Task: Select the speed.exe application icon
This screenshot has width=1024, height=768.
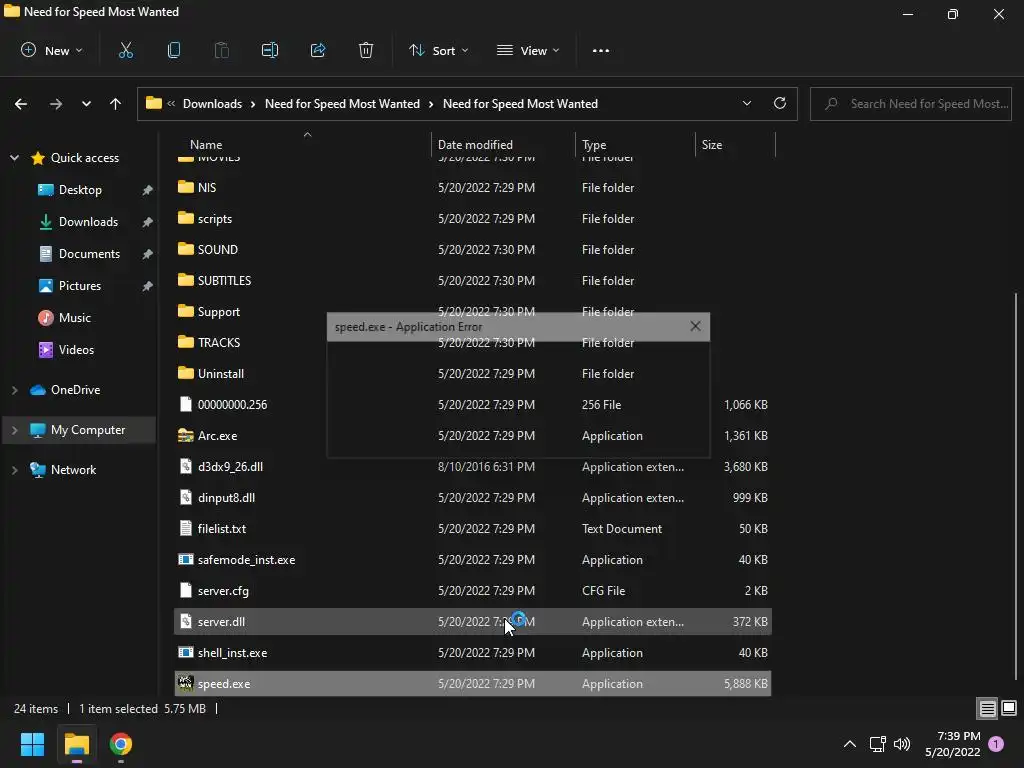Action: pyautogui.click(x=185, y=683)
